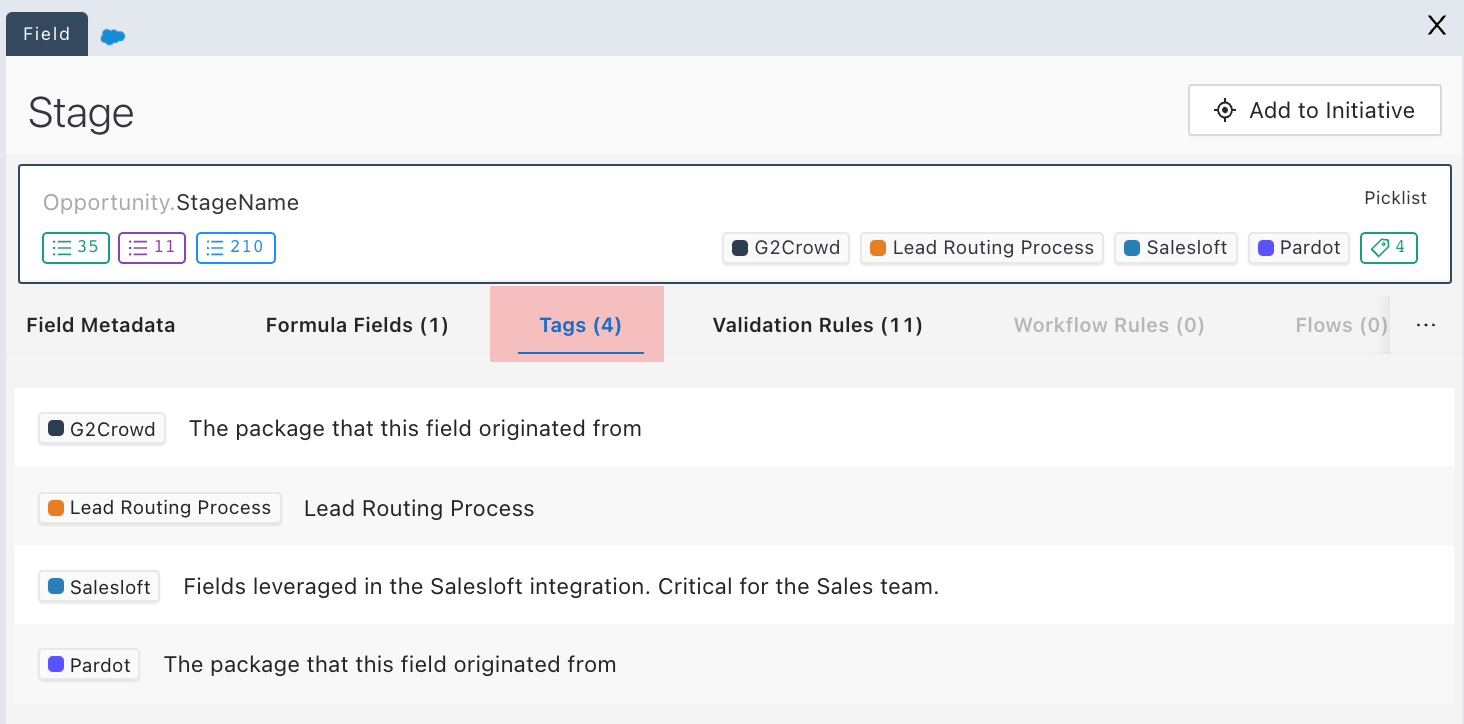Switch to the Formula Fields tab
This screenshot has height=724, width=1464.
pyautogui.click(x=357, y=325)
